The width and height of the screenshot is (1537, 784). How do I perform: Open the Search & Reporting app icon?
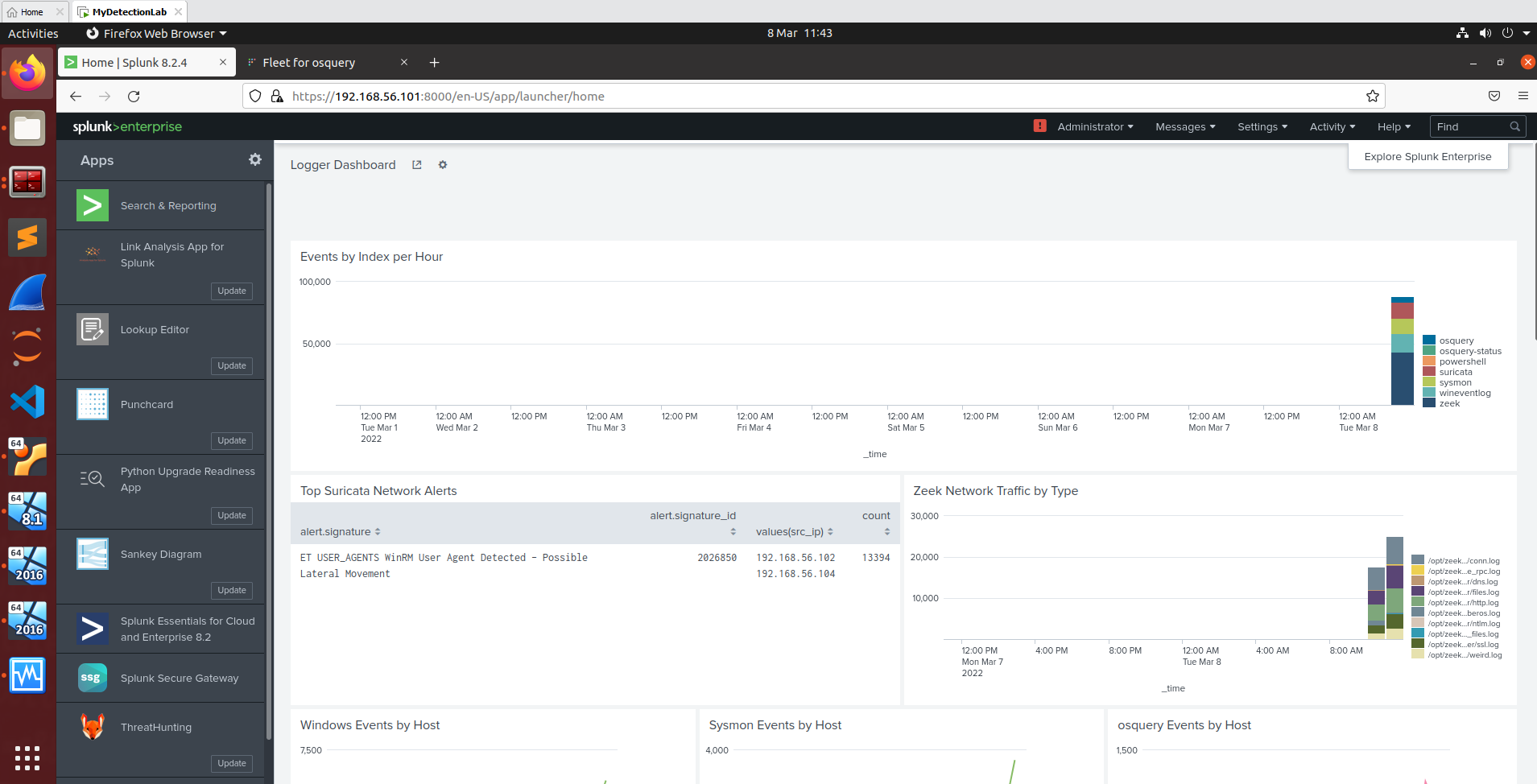(x=93, y=205)
